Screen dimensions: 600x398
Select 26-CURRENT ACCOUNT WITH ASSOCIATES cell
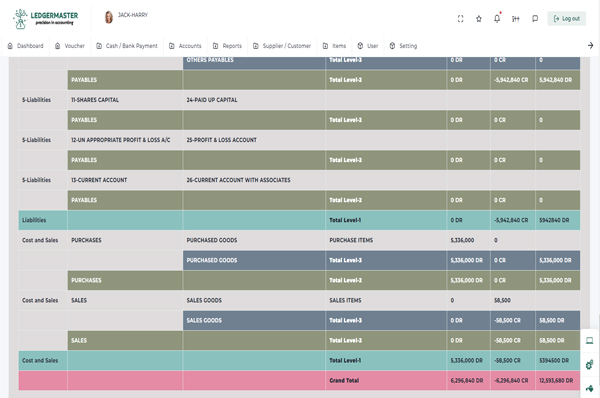coord(254,180)
